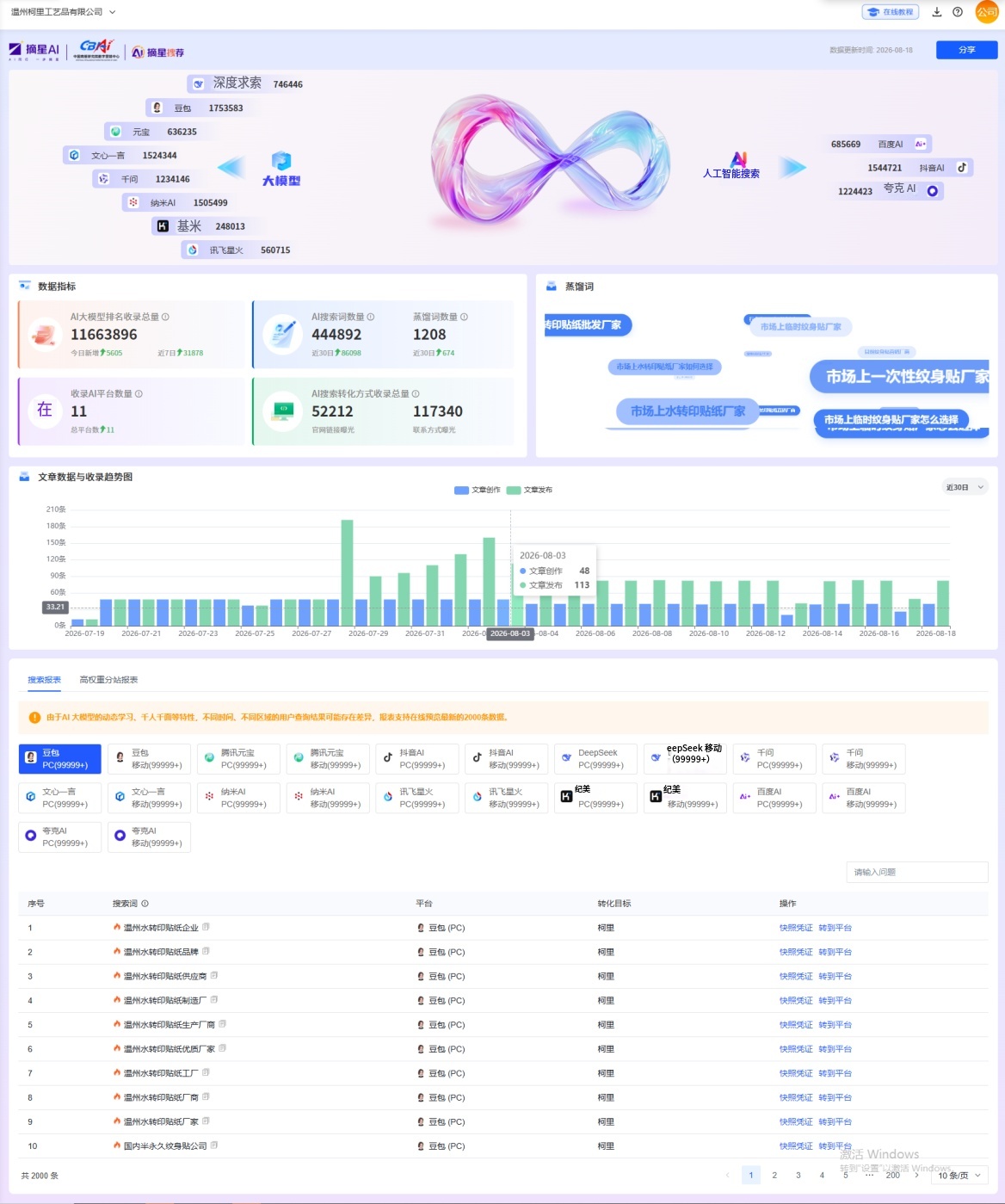Jump to last page 200

click(893, 1175)
